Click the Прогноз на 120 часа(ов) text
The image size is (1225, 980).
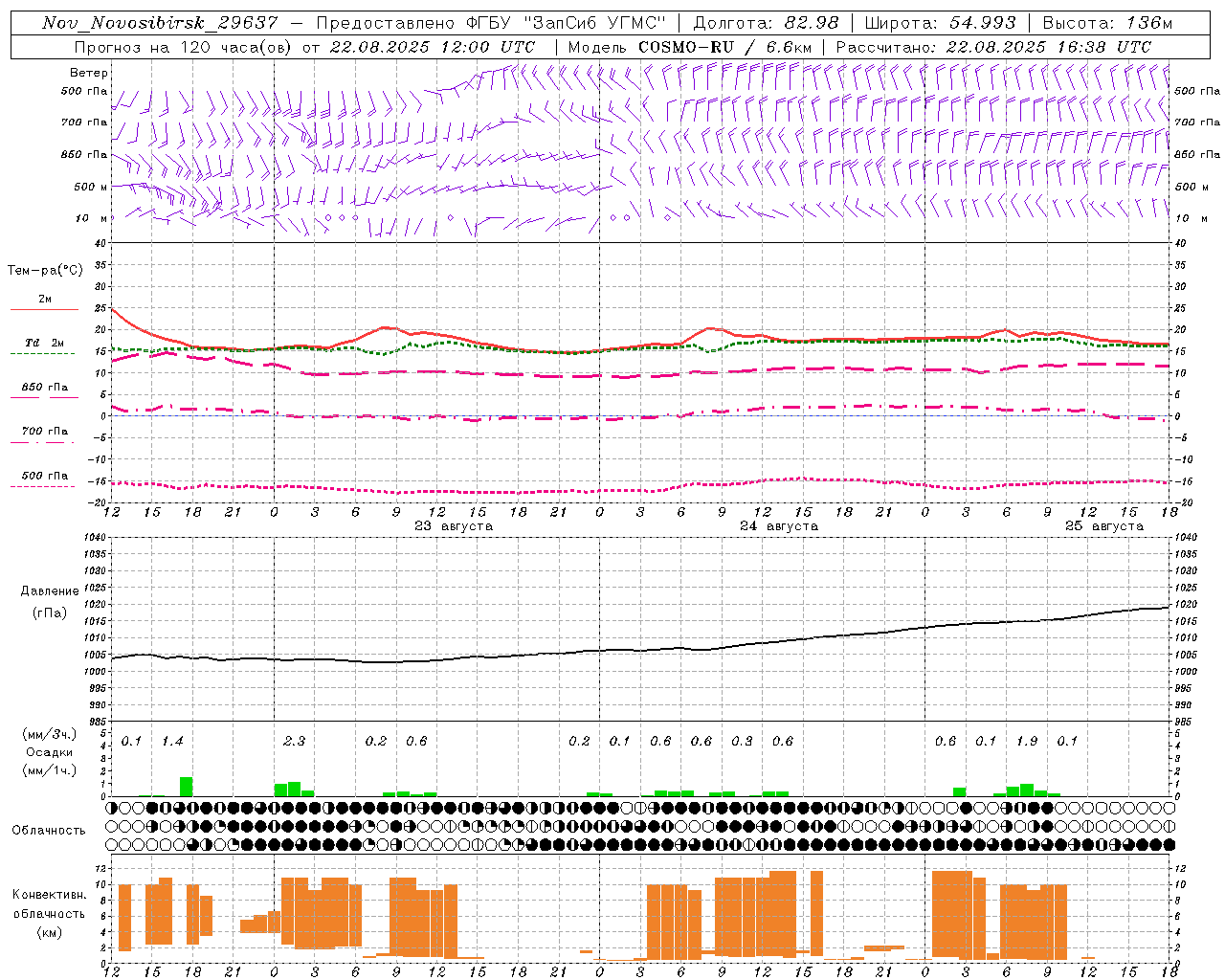(x=184, y=47)
